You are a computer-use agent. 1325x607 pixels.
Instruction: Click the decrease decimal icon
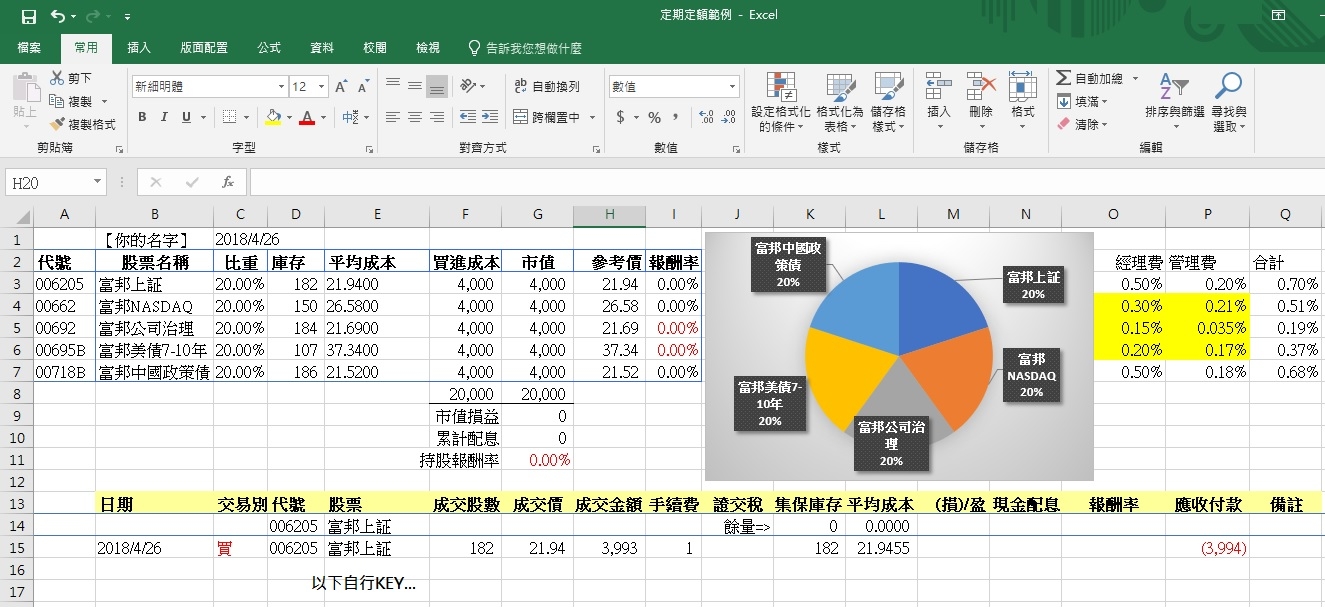729,117
